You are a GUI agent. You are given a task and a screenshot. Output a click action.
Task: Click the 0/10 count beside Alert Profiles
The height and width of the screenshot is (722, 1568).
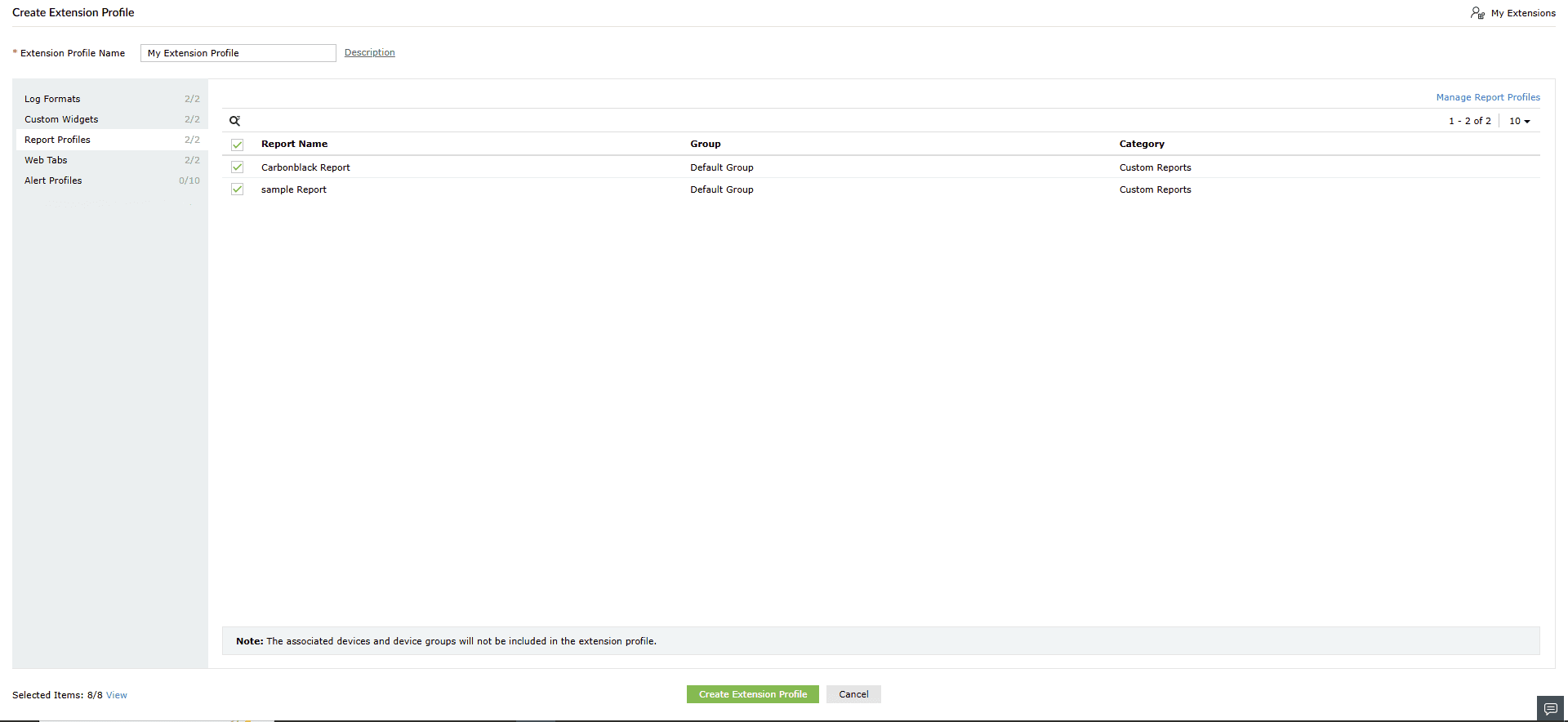tap(189, 180)
